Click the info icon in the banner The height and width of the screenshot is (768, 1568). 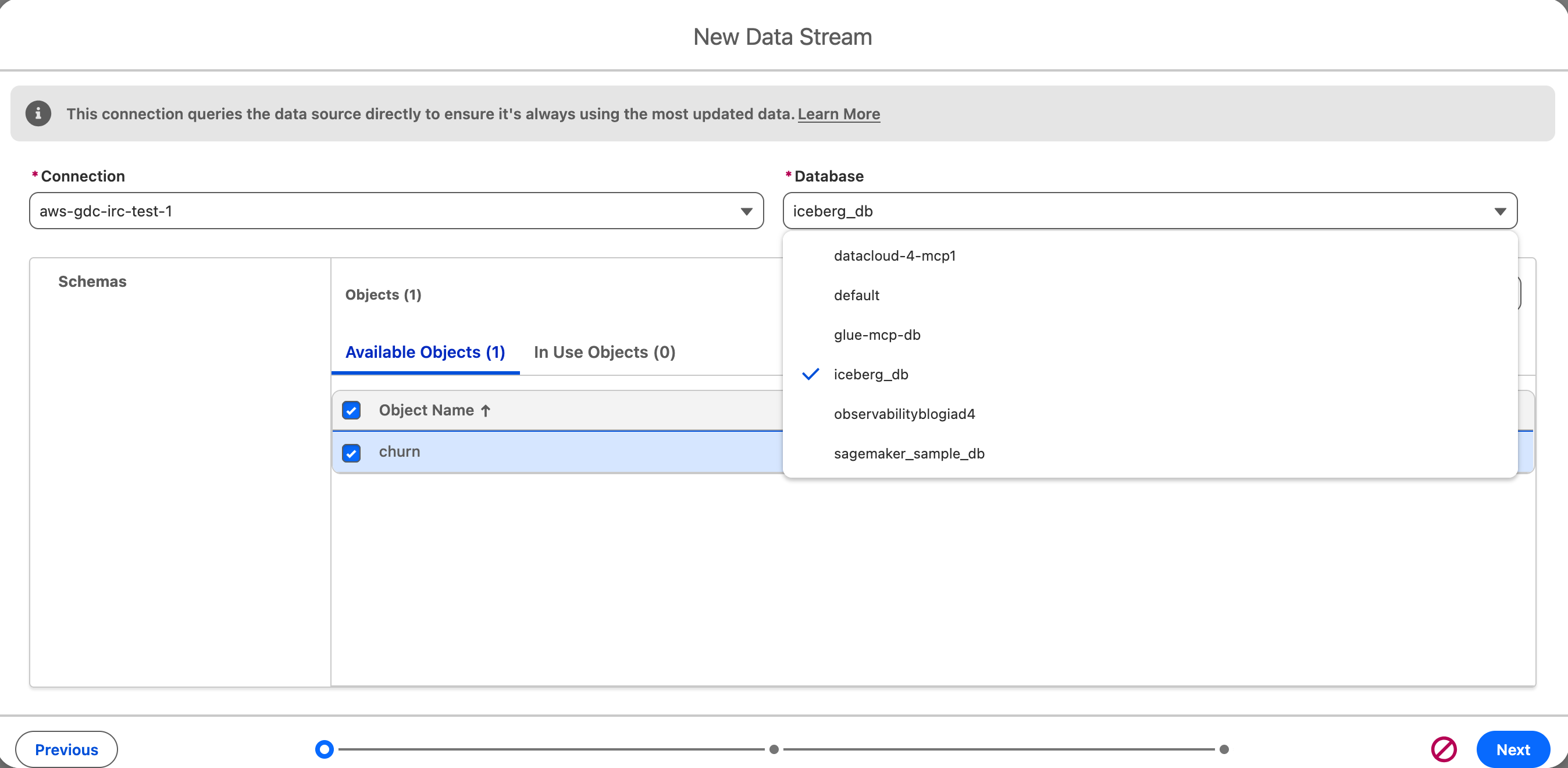pyautogui.click(x=38, y=114)
